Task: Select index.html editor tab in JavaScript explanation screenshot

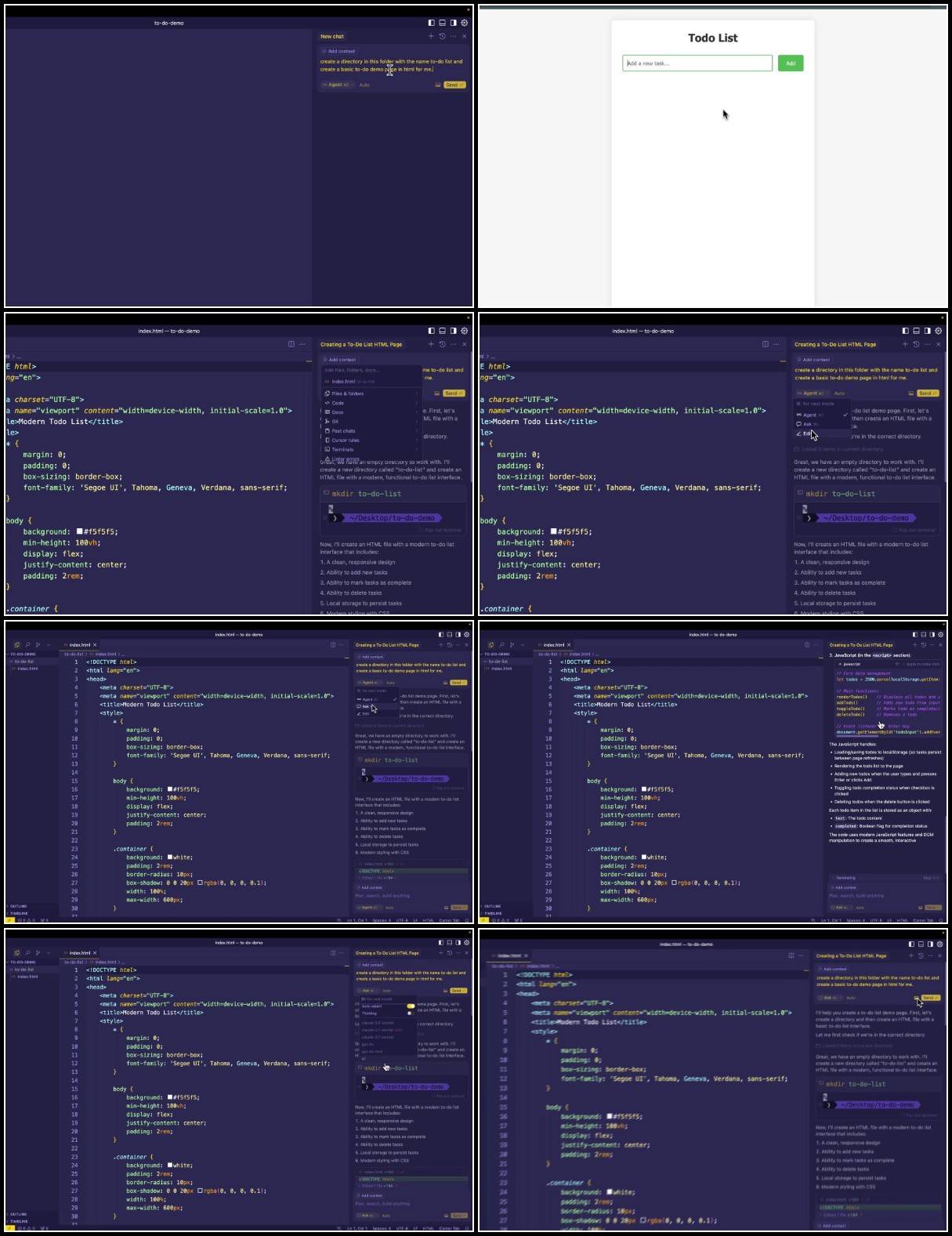Action: (x=553, y=645)
